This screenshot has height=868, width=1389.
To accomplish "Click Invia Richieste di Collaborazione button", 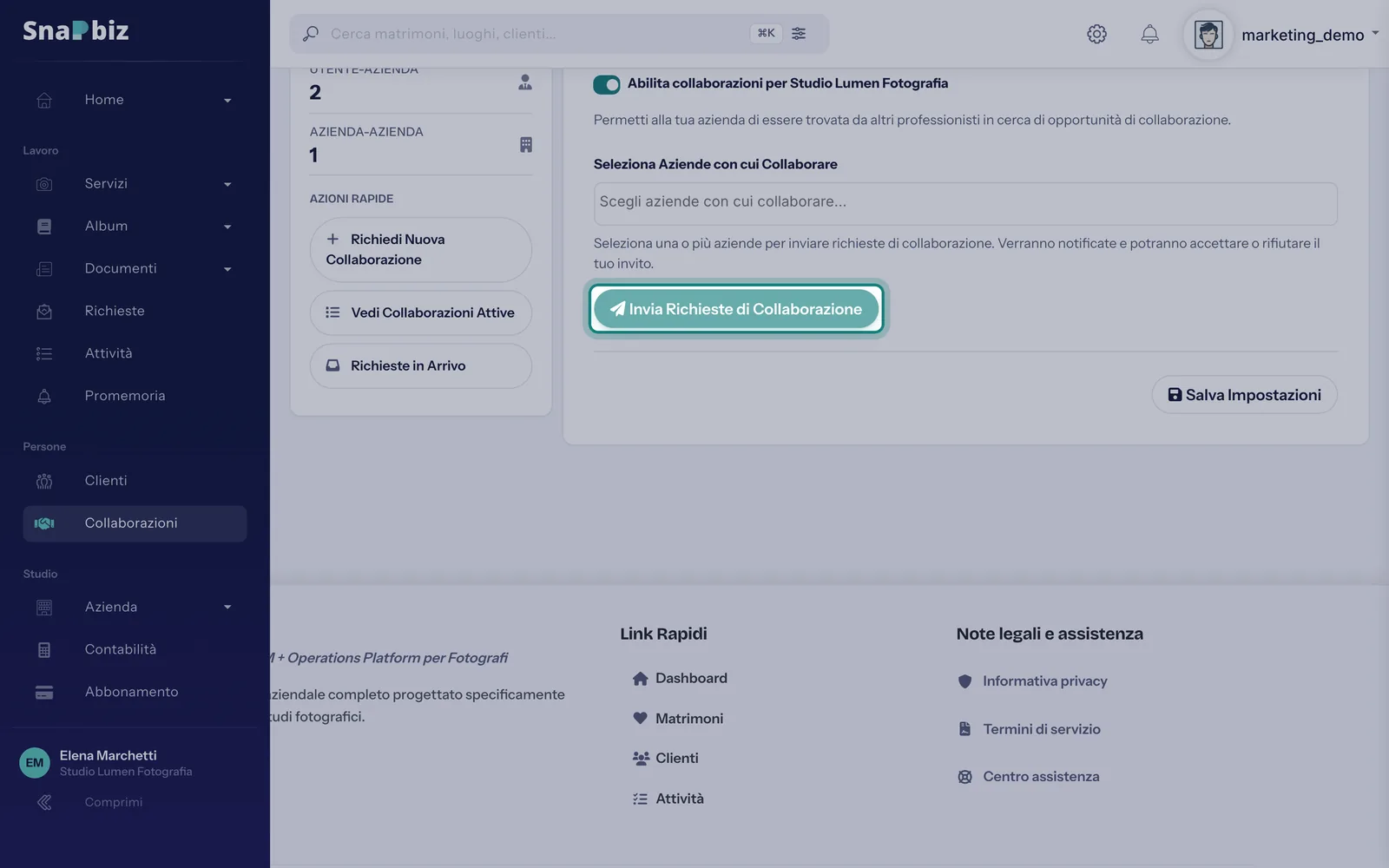I will (x=736, y=309).
